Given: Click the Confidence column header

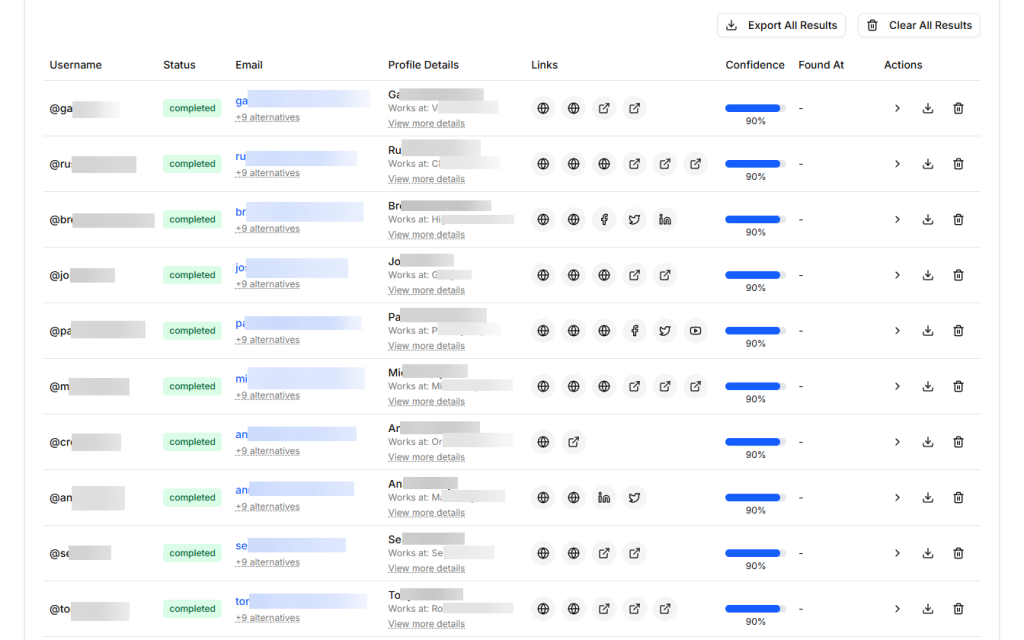Looking at the screenshot, I should 755,65.
